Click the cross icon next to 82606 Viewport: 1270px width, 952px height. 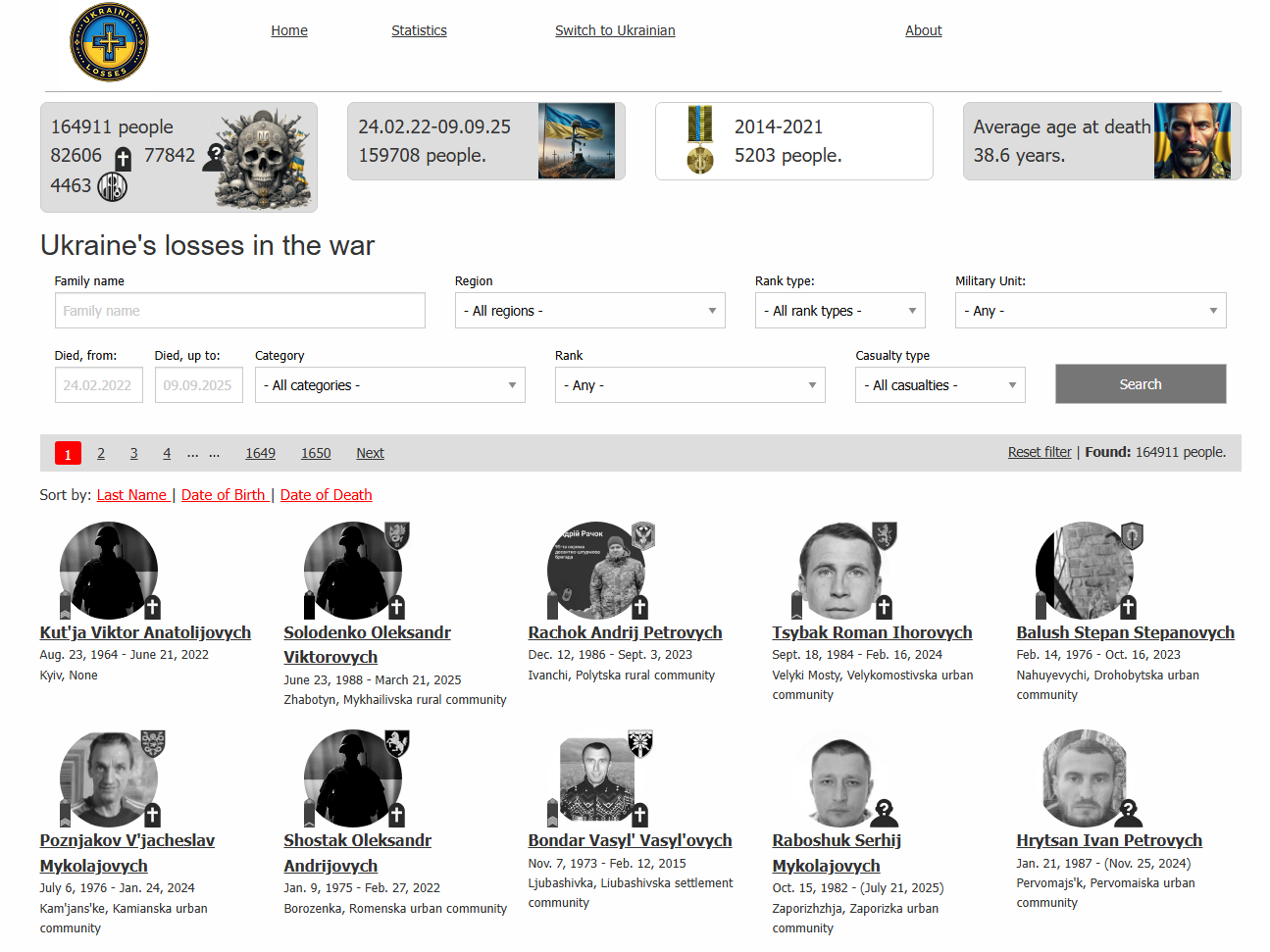(x=123, y=158)
